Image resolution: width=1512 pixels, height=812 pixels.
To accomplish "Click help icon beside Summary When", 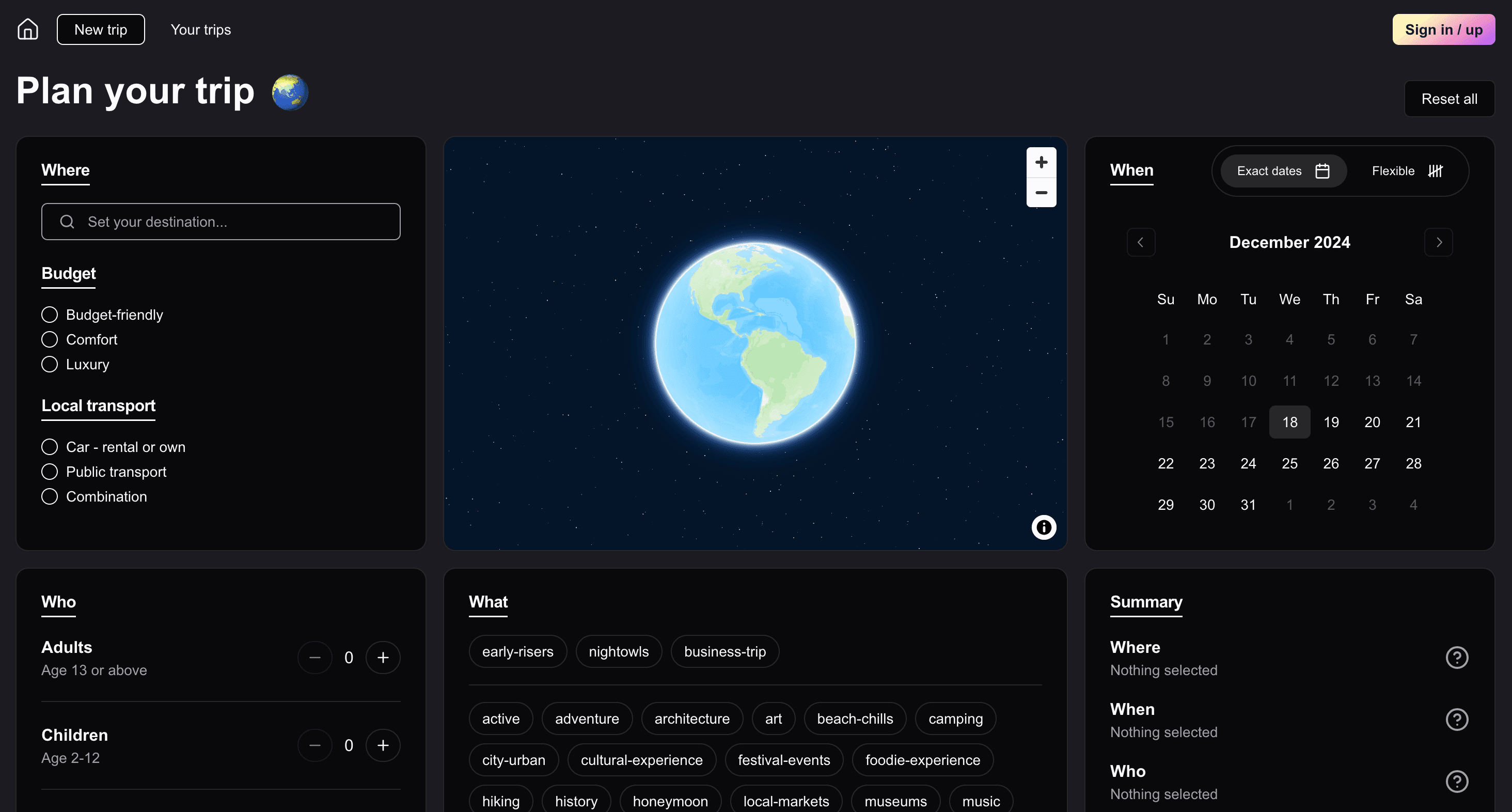I will [x=1456, y=719].
